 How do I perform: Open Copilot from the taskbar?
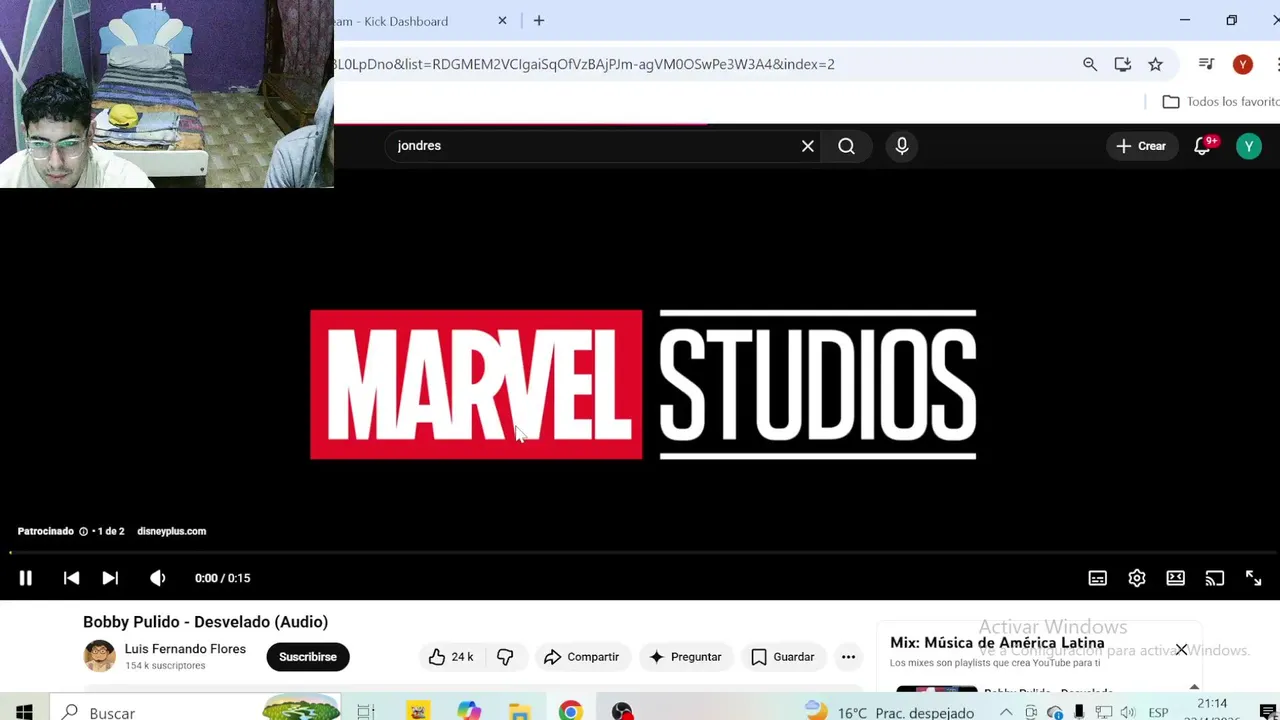pos(468,712)
